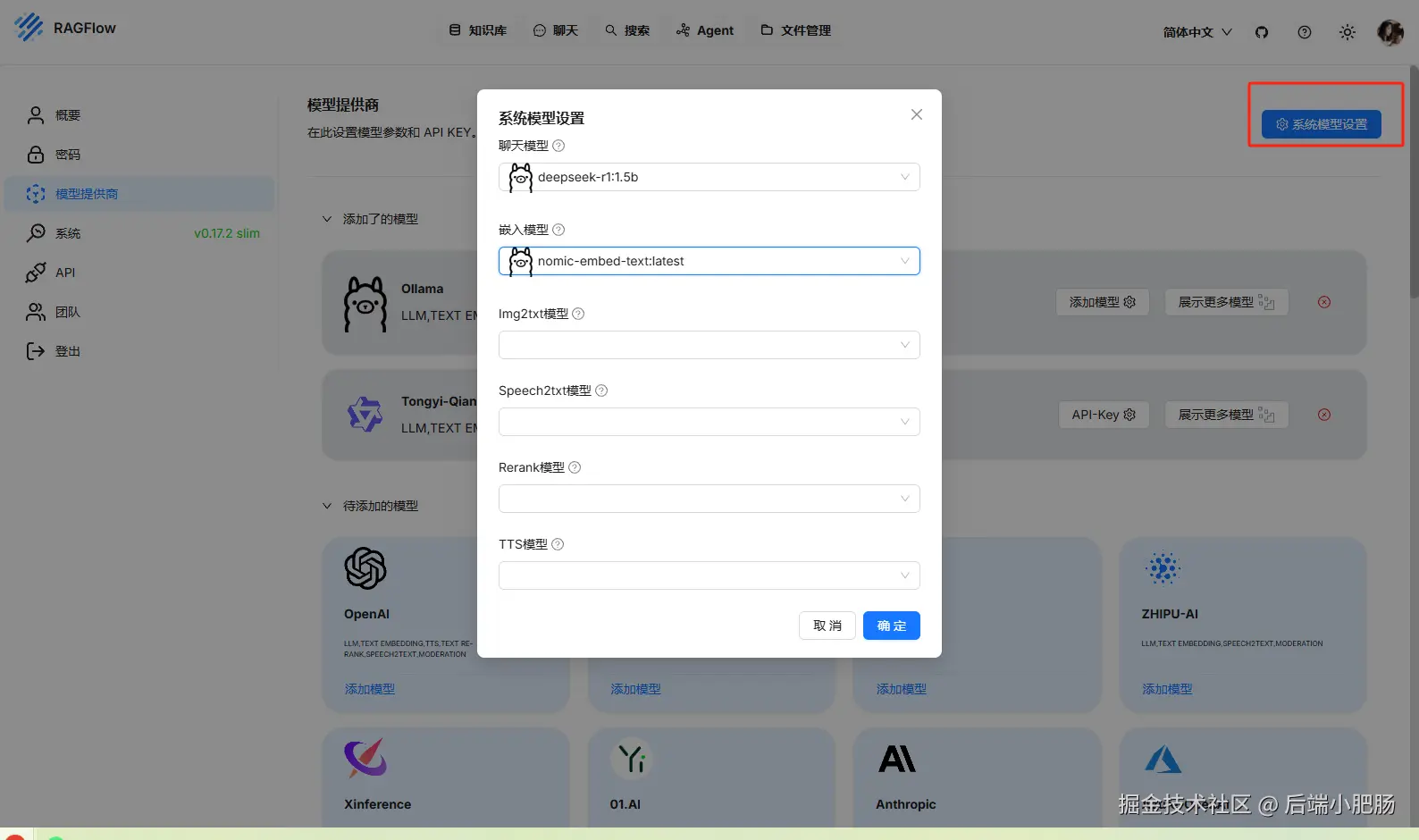Open the Speech2txt模型 dropdown
The image size is (1419, 840).
(709, 422)
